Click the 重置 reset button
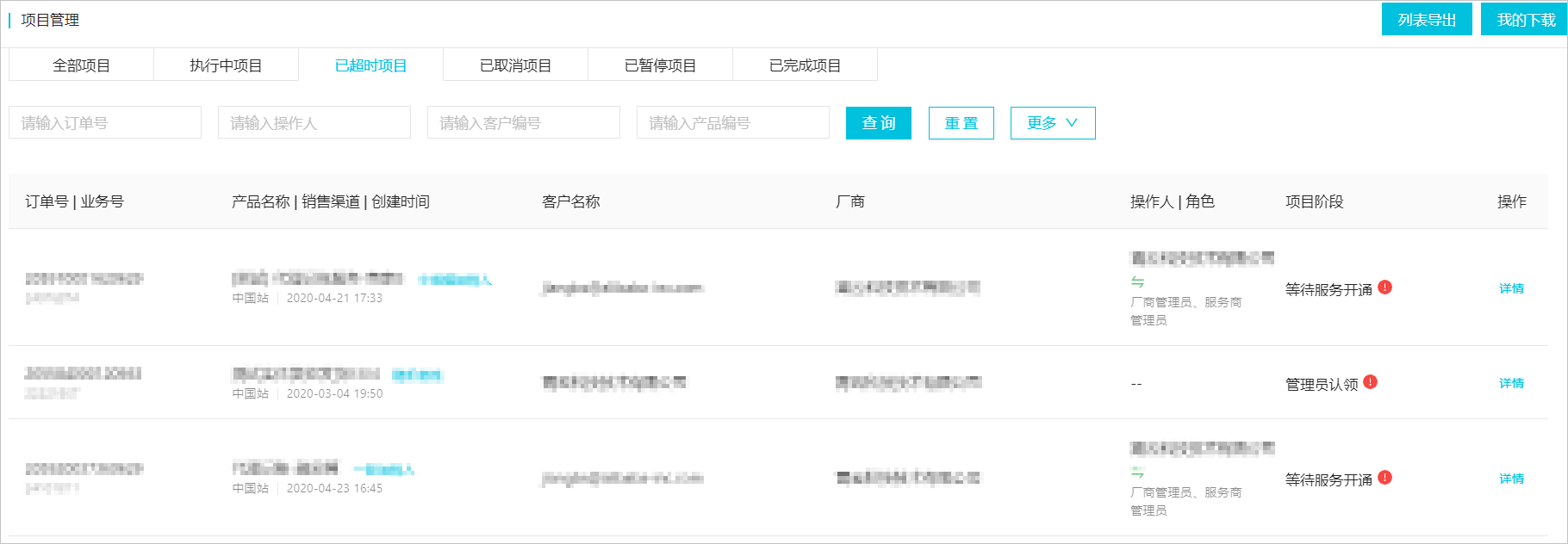Viewport: 1568px width, 544px height. 961,123
